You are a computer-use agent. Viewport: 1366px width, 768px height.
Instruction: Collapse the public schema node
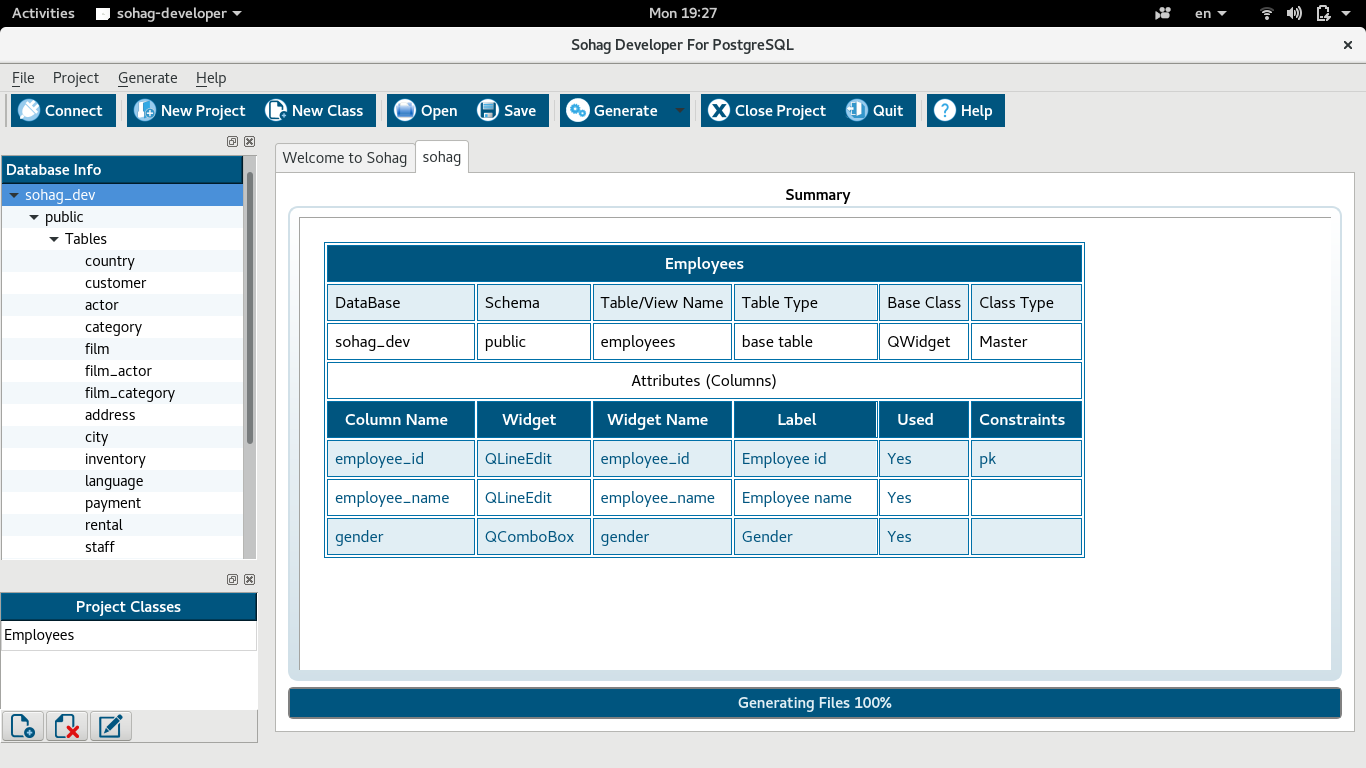[x=34, y=217]
